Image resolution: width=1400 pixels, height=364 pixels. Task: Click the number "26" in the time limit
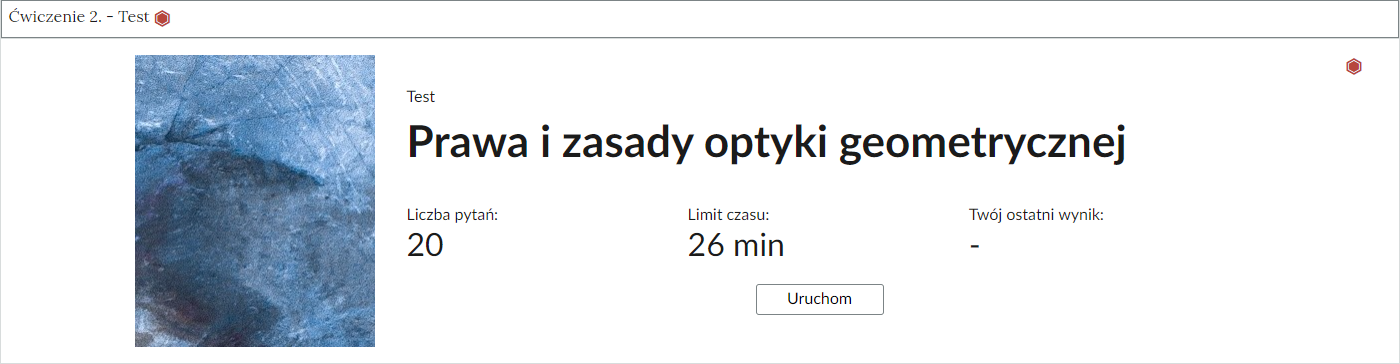(x=706, y=245)
